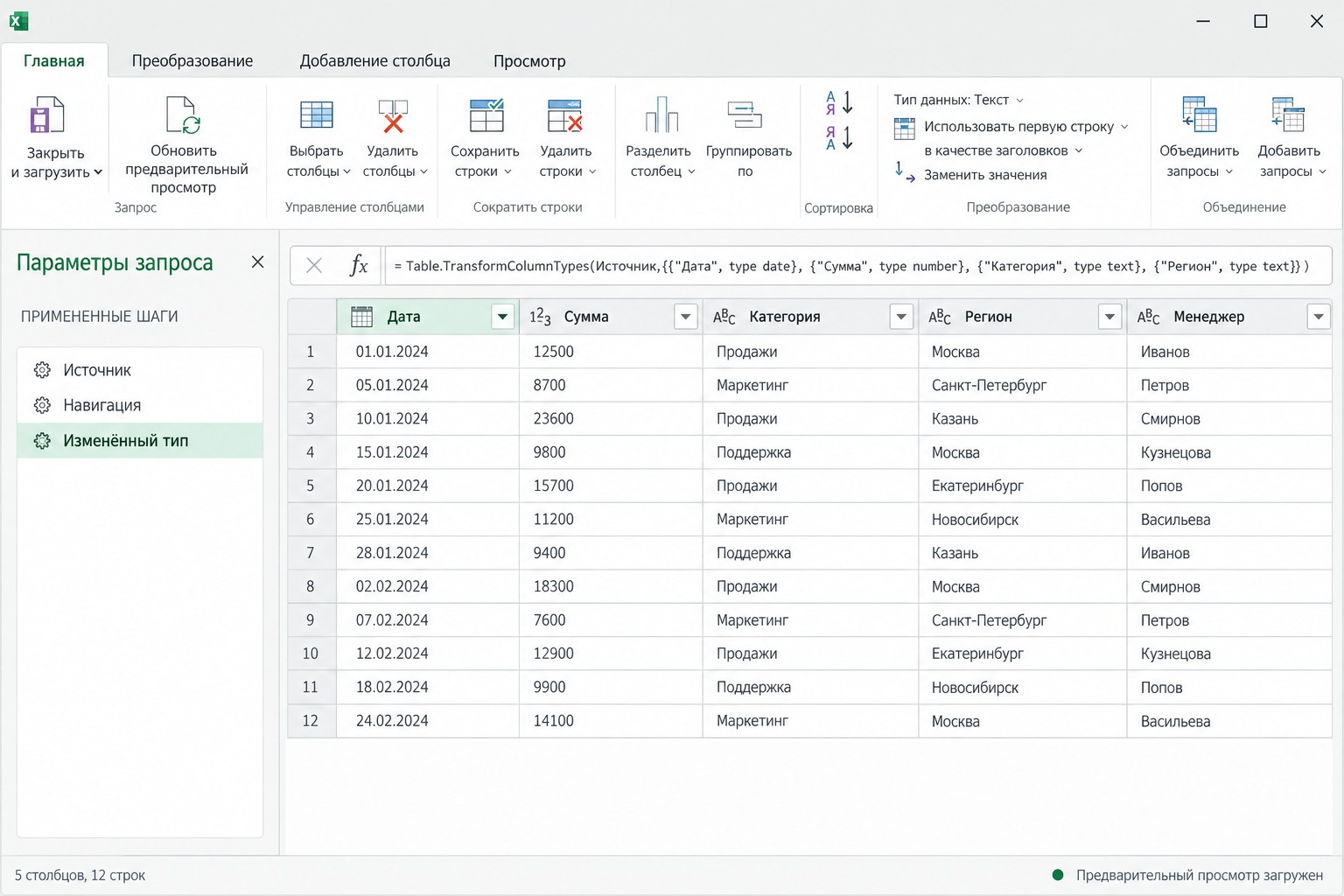
Task: Open the Просмотр ribbon tab
Action: [529, 60]
